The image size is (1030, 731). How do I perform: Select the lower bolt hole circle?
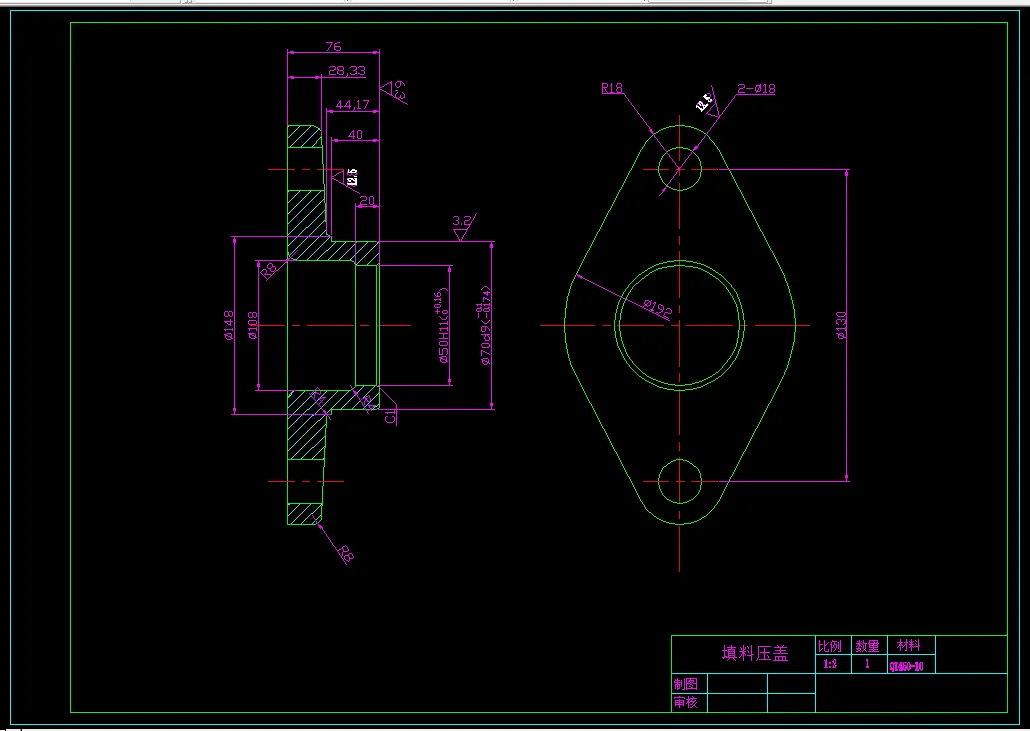click(x=680, y=481)
